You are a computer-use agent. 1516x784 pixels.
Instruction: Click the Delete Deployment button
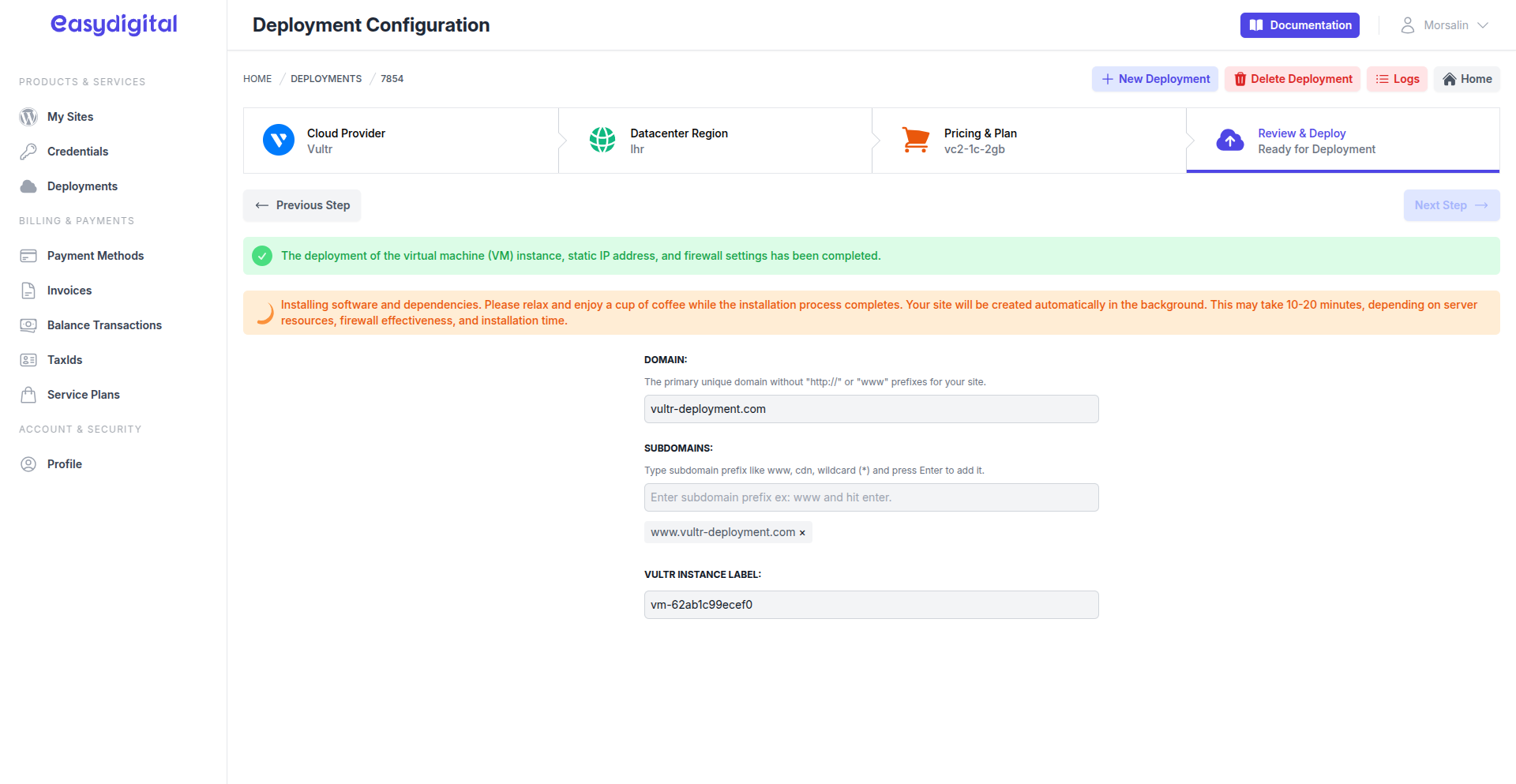point(1292,79)
